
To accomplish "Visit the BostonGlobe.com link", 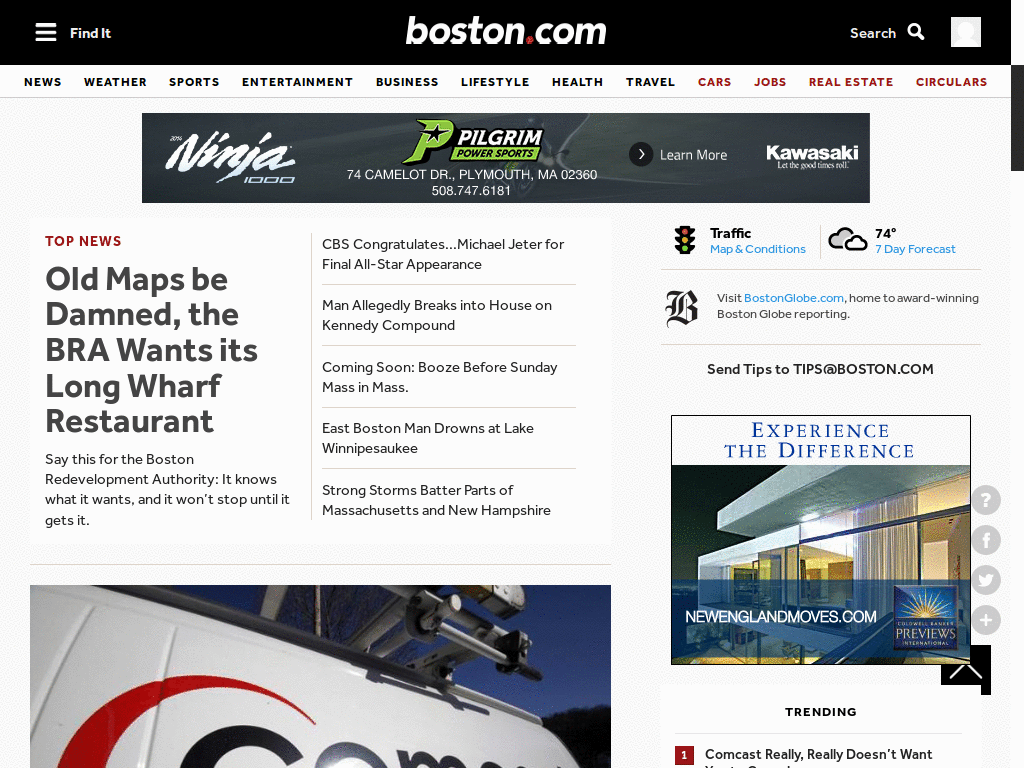I will tap(793, 298).
